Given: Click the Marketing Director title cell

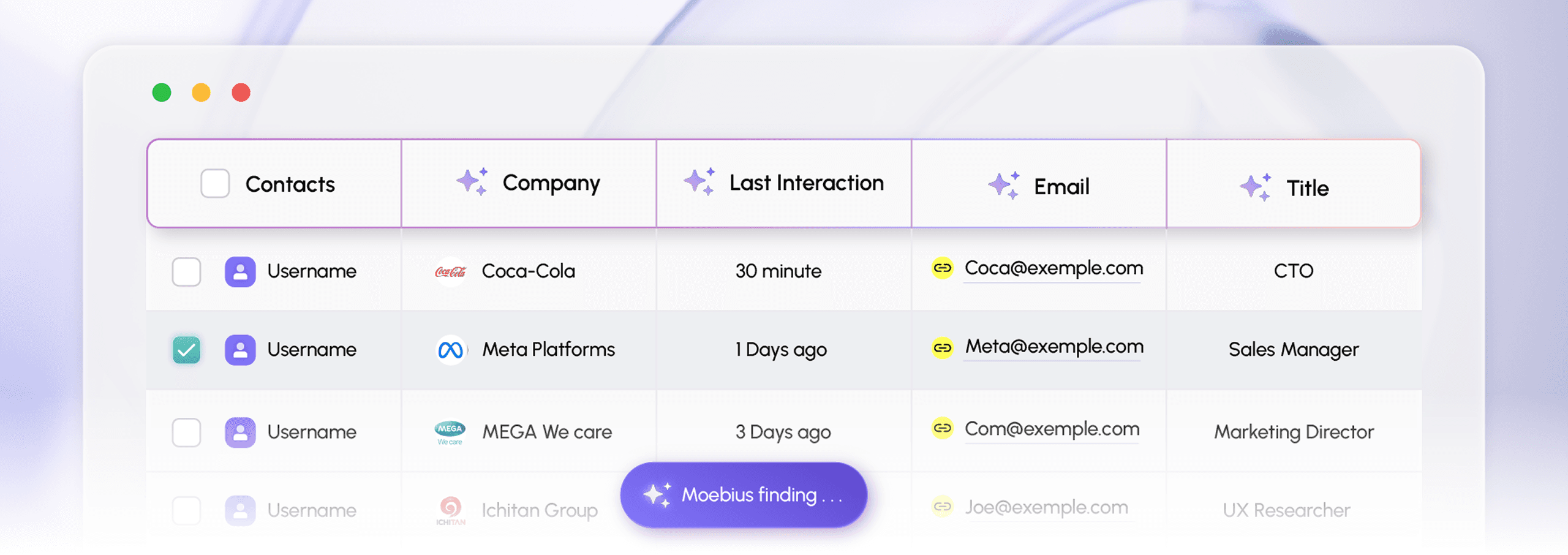Looking at the screenshot, I should (x=1294, y=432).
